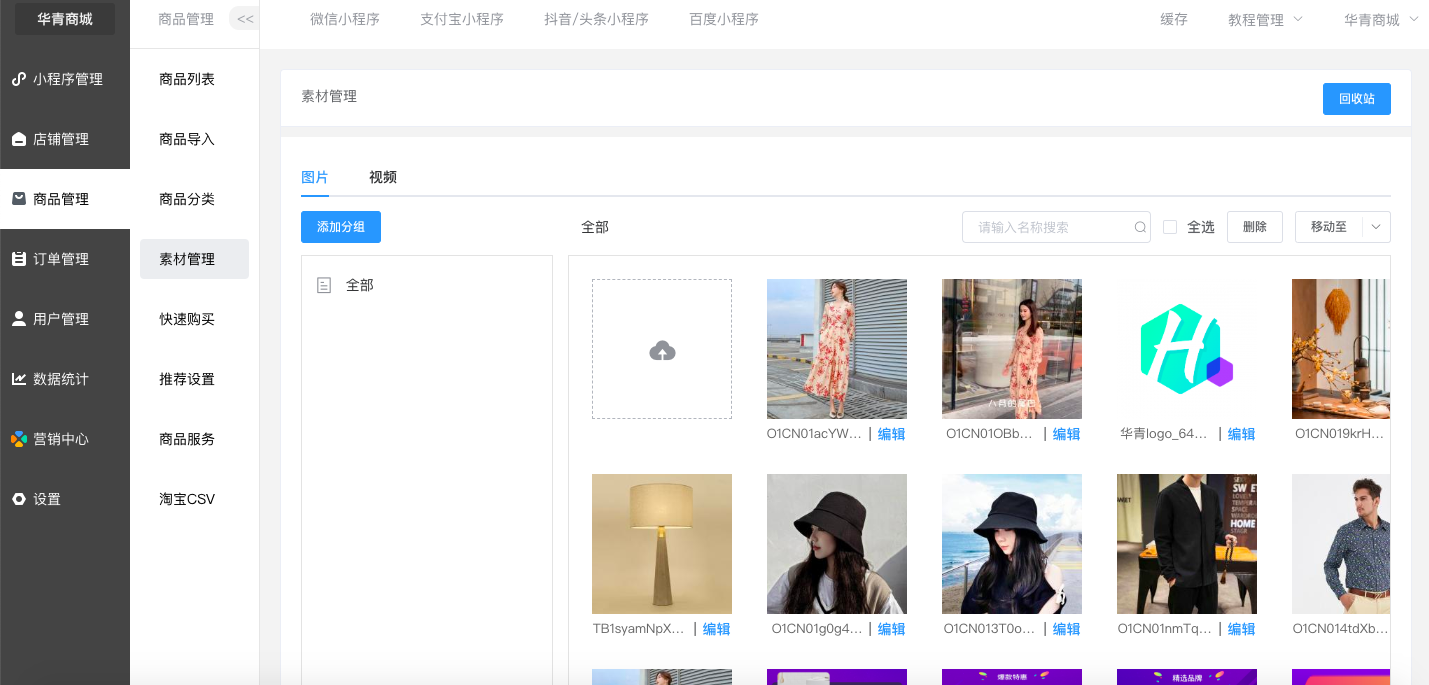Image resolution: width=1429 pixels, height=685 pixels.
Task: Open 淘宝CSV in submenu
Action: pos(187,499)
